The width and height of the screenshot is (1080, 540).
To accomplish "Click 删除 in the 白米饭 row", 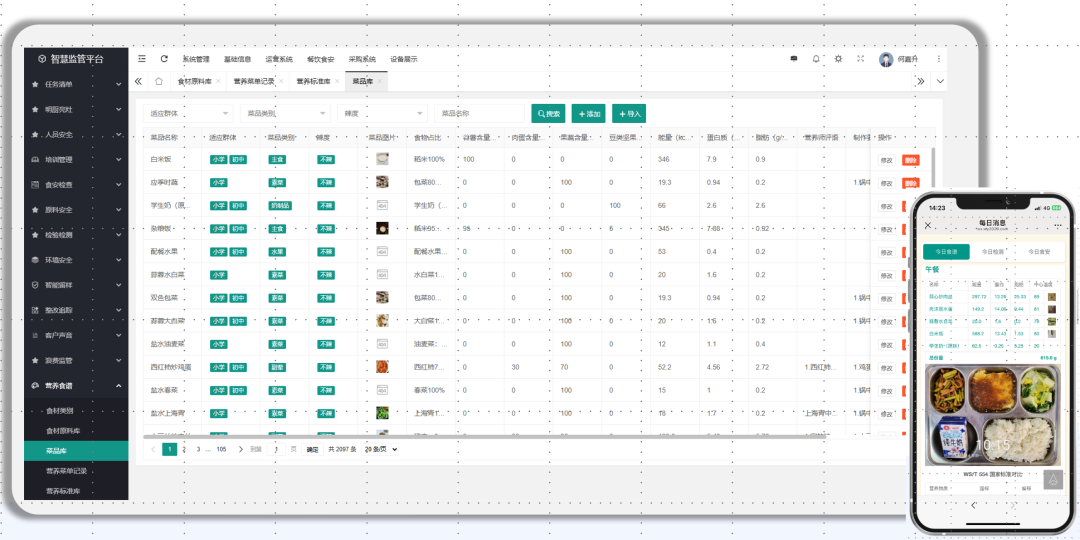I will pos(911,160).
